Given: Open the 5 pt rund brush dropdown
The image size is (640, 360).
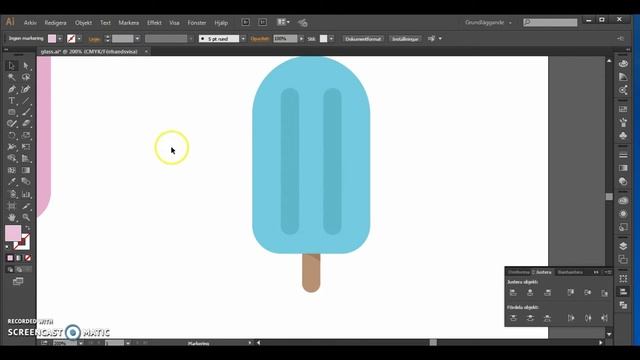Looking at the screenshot, I should point(243,39).
